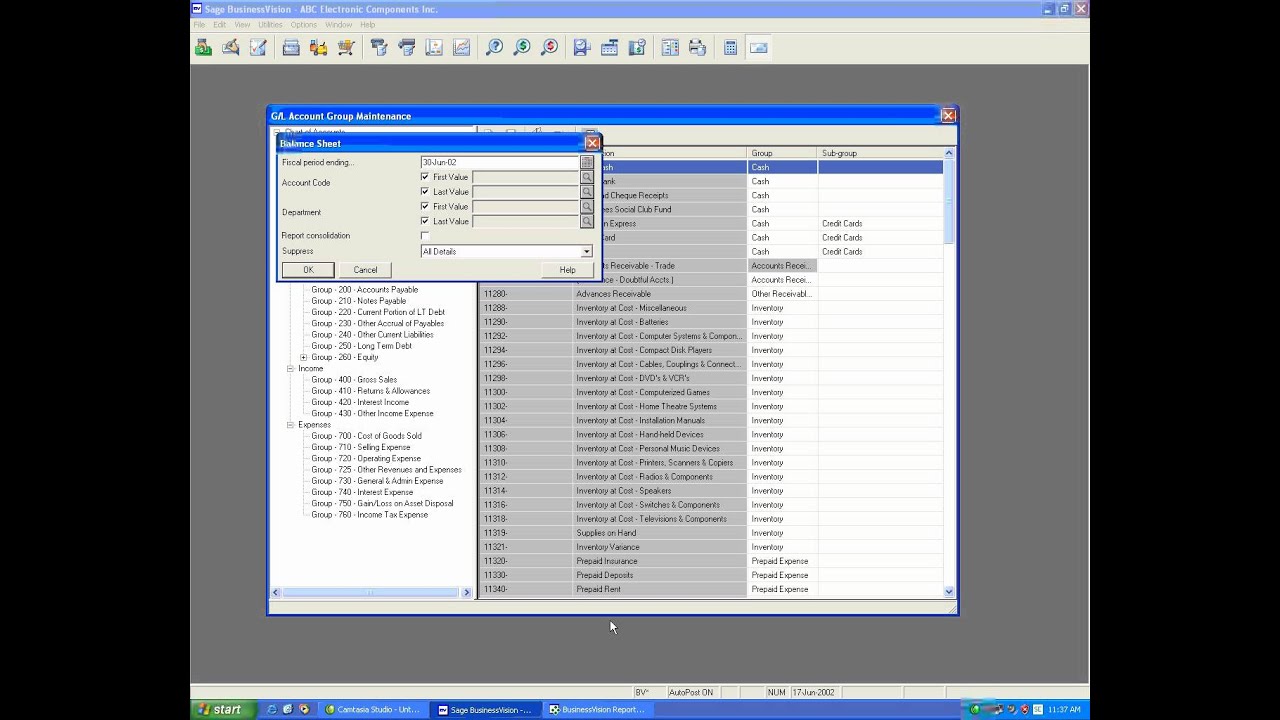1280x720 pixels.
Task: Click the money bag toolbar icon
Action: [203, 47]
